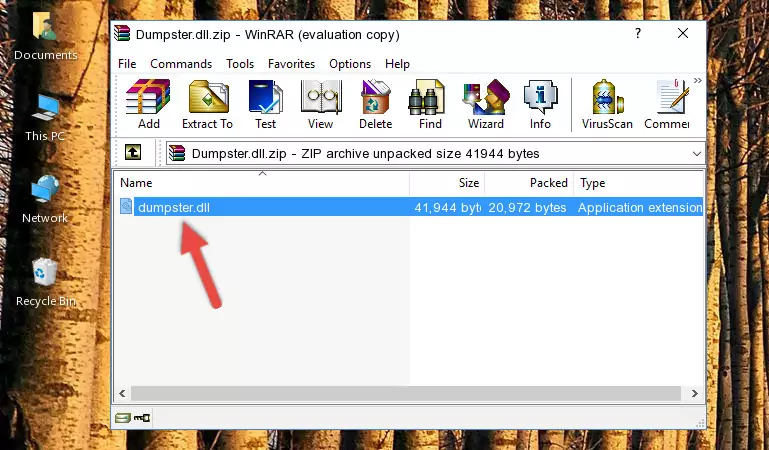Viewport: 769px width, 450px height.
Task: Click the 41,944 size cell
Action: pyautogui.click(x=447, y=208)
